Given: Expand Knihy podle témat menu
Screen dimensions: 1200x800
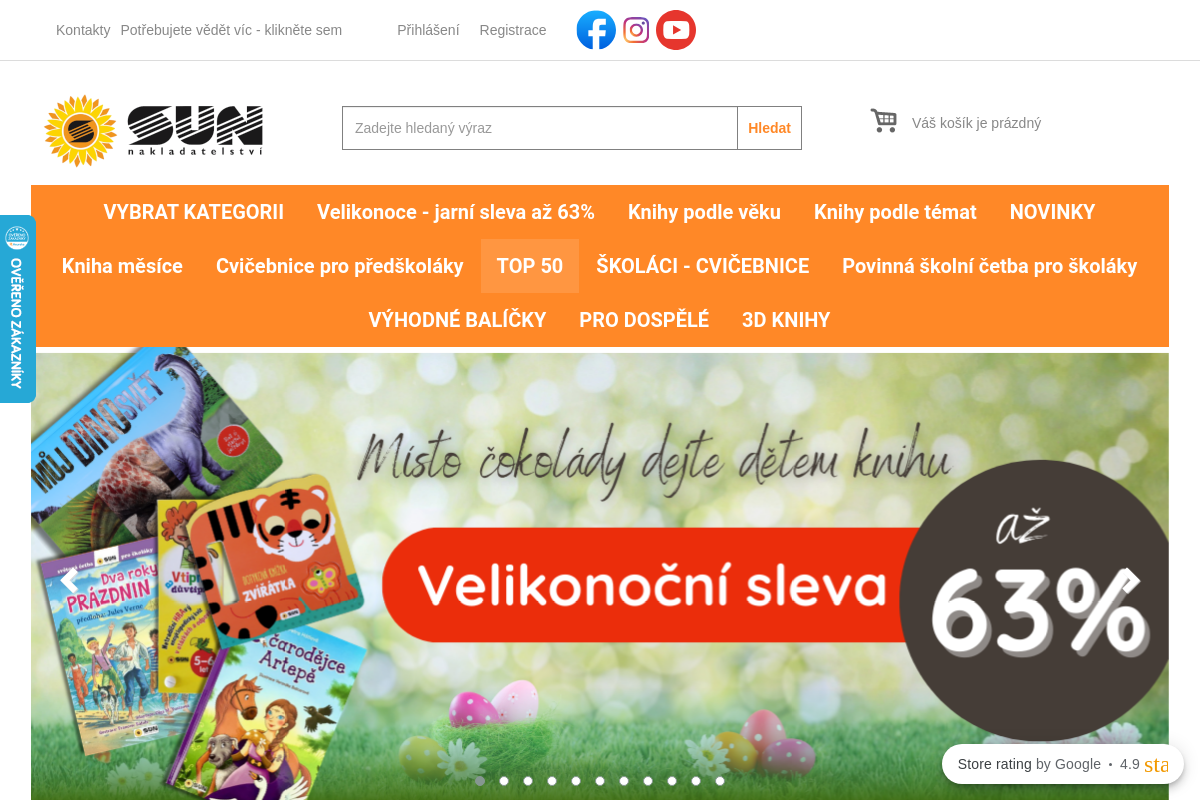Looking at the screenshot, I should pos(895,212).
